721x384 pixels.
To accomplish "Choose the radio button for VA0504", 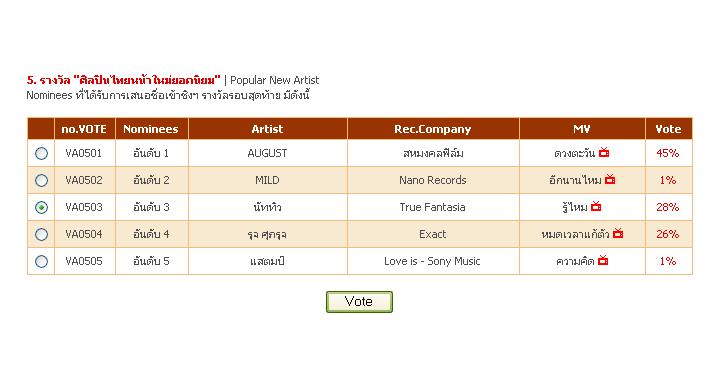I will 41,235.
